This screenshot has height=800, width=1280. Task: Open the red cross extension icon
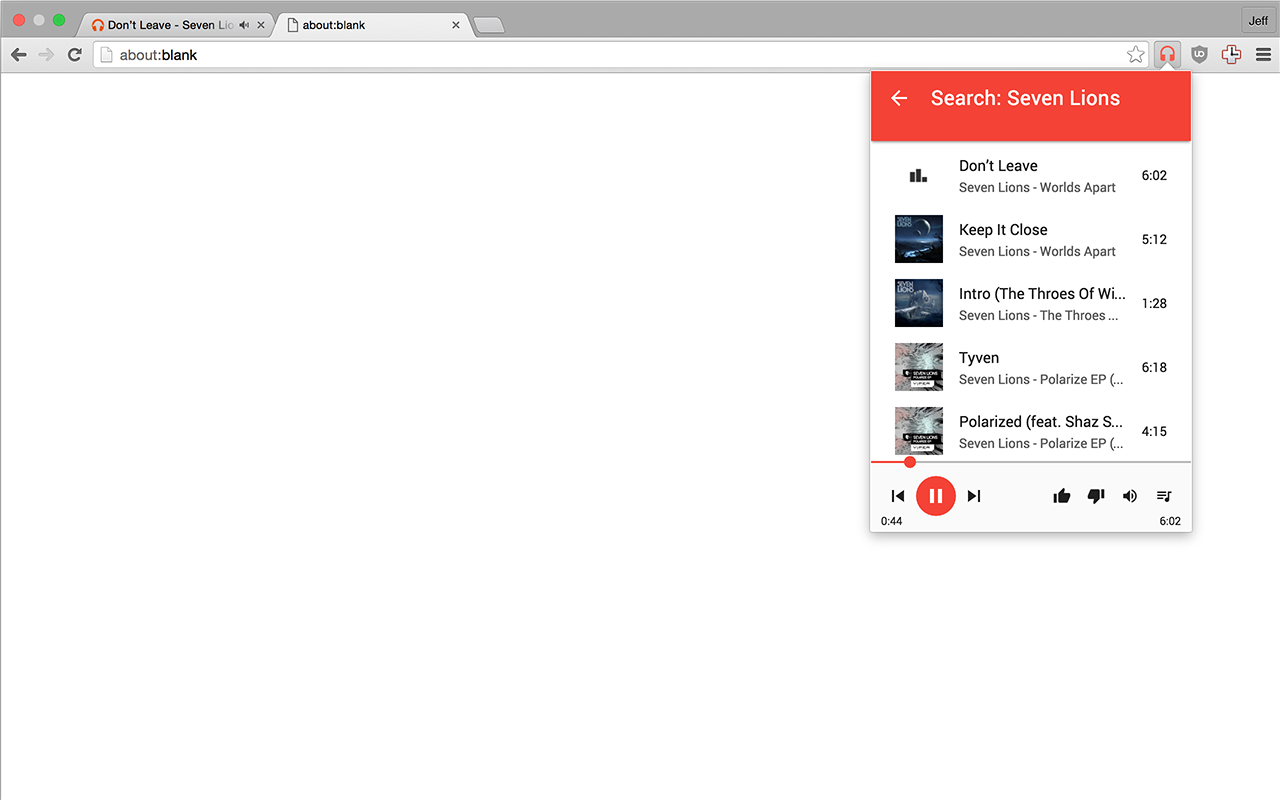pos(1231,55)
